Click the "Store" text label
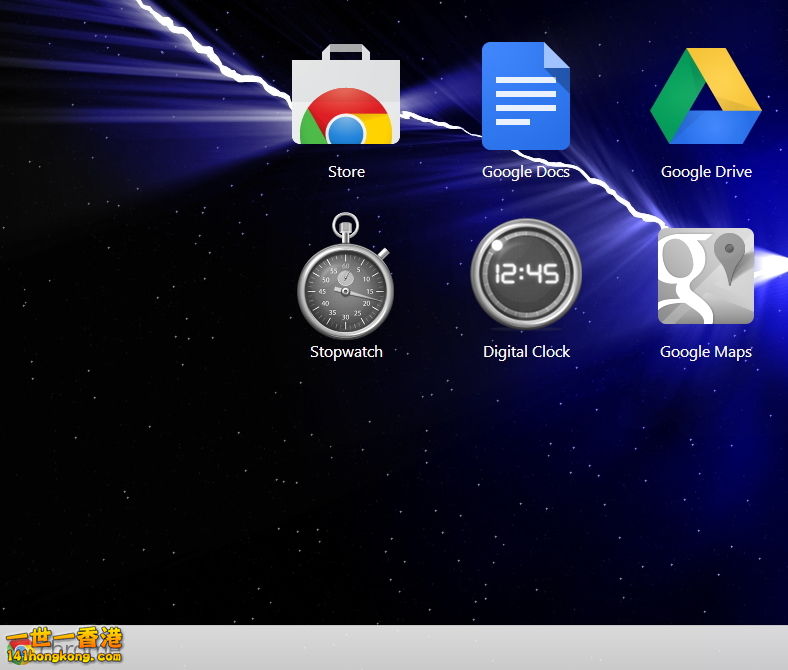The image size is (788, 670). point(346,172)
